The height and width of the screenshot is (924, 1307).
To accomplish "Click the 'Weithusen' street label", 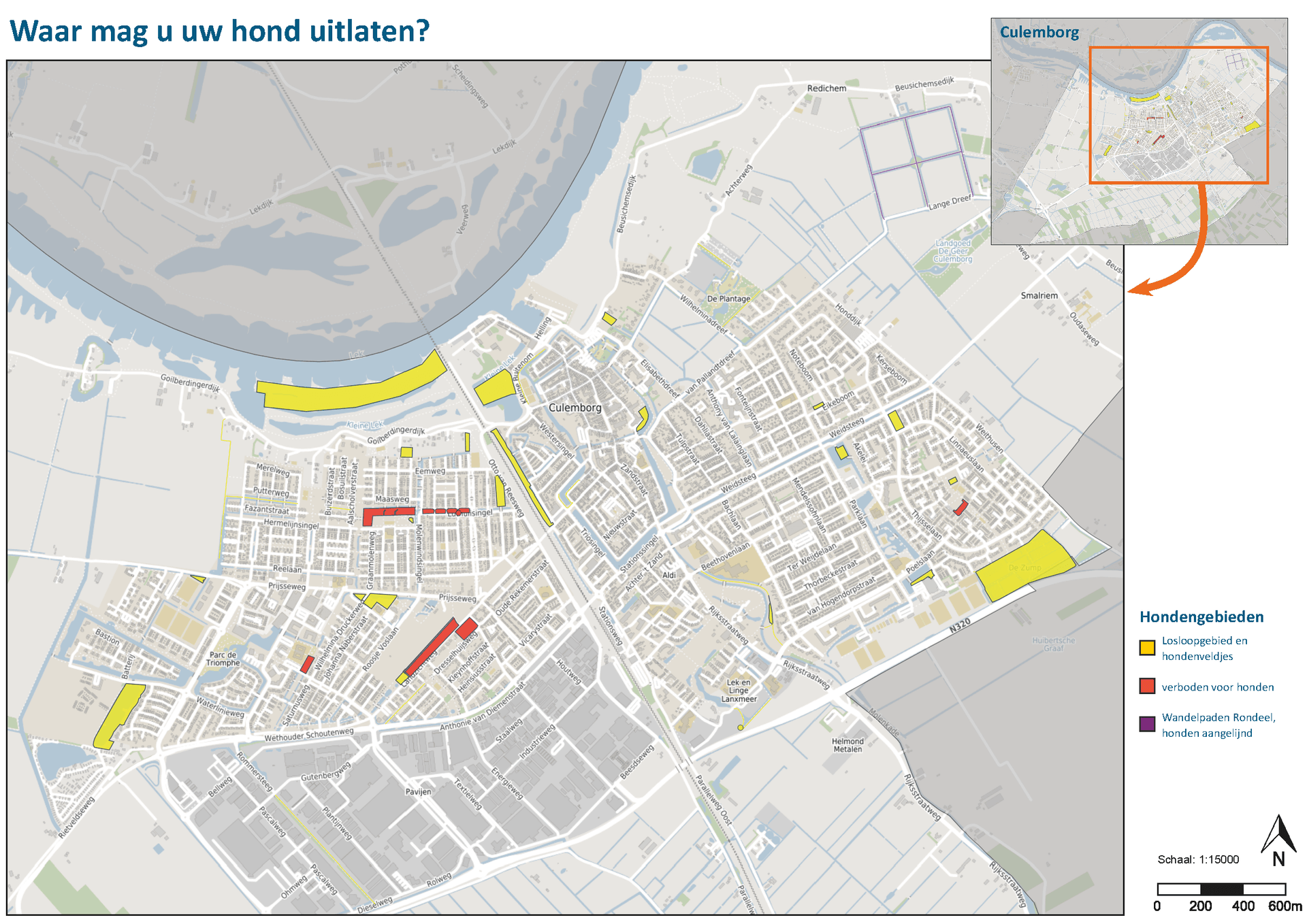I will pyautogui.click(x=989, y=438).
